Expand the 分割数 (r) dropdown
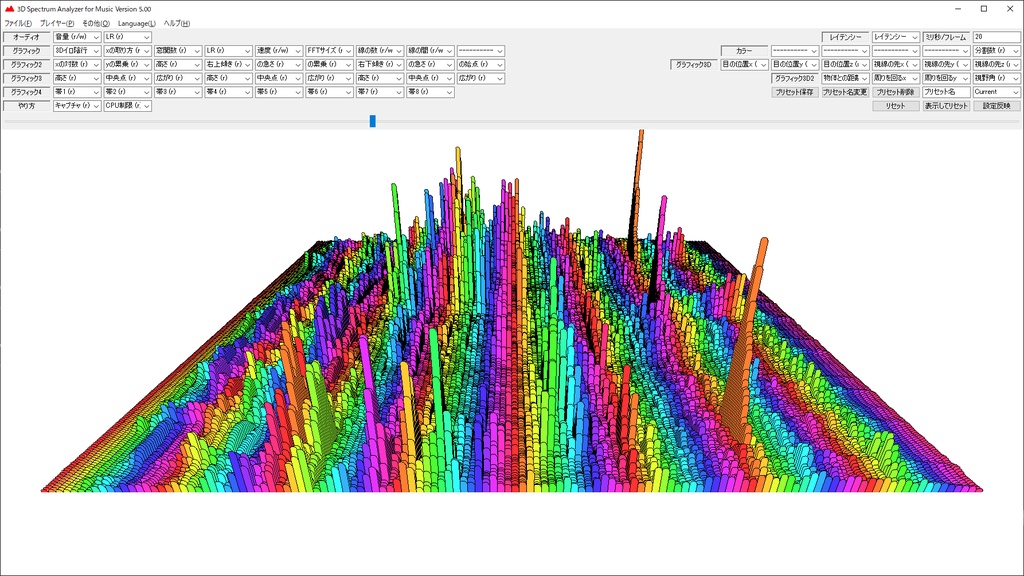The width and height of the screenshot is (1024, 576). click(x=997, y=51)
